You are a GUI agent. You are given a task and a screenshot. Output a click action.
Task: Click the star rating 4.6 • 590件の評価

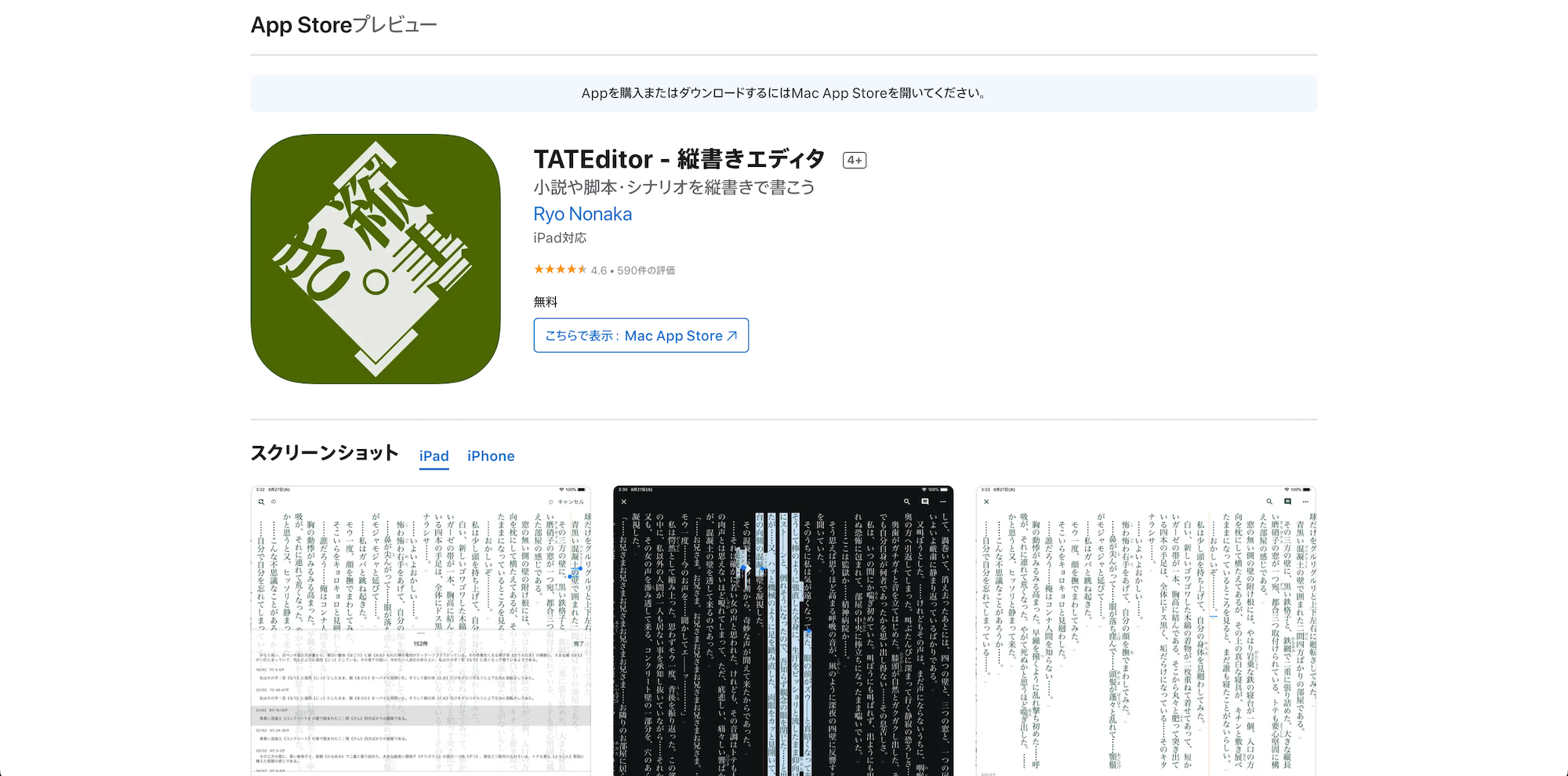tap(604, 270)
